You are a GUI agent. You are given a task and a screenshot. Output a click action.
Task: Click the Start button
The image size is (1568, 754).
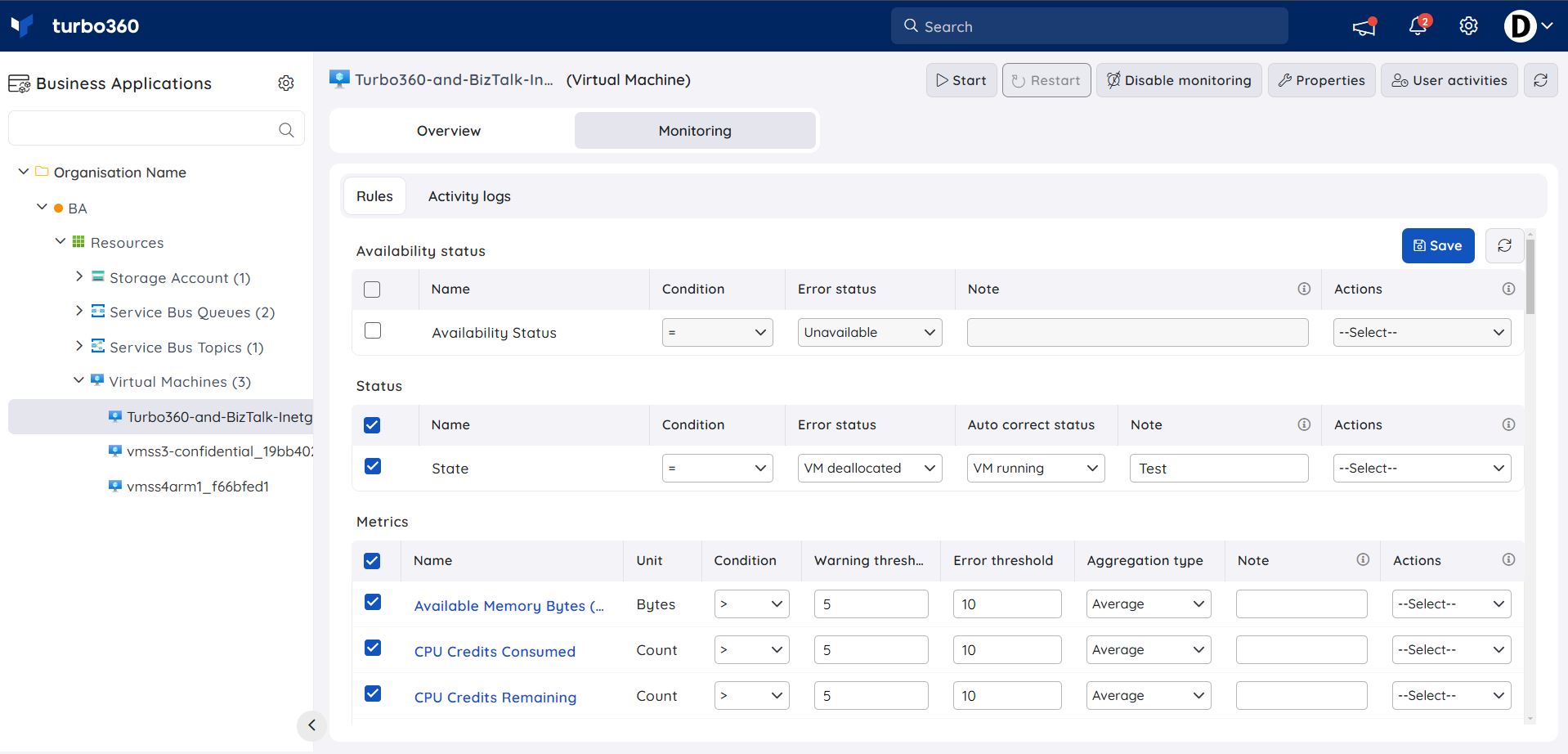point(961,80)
